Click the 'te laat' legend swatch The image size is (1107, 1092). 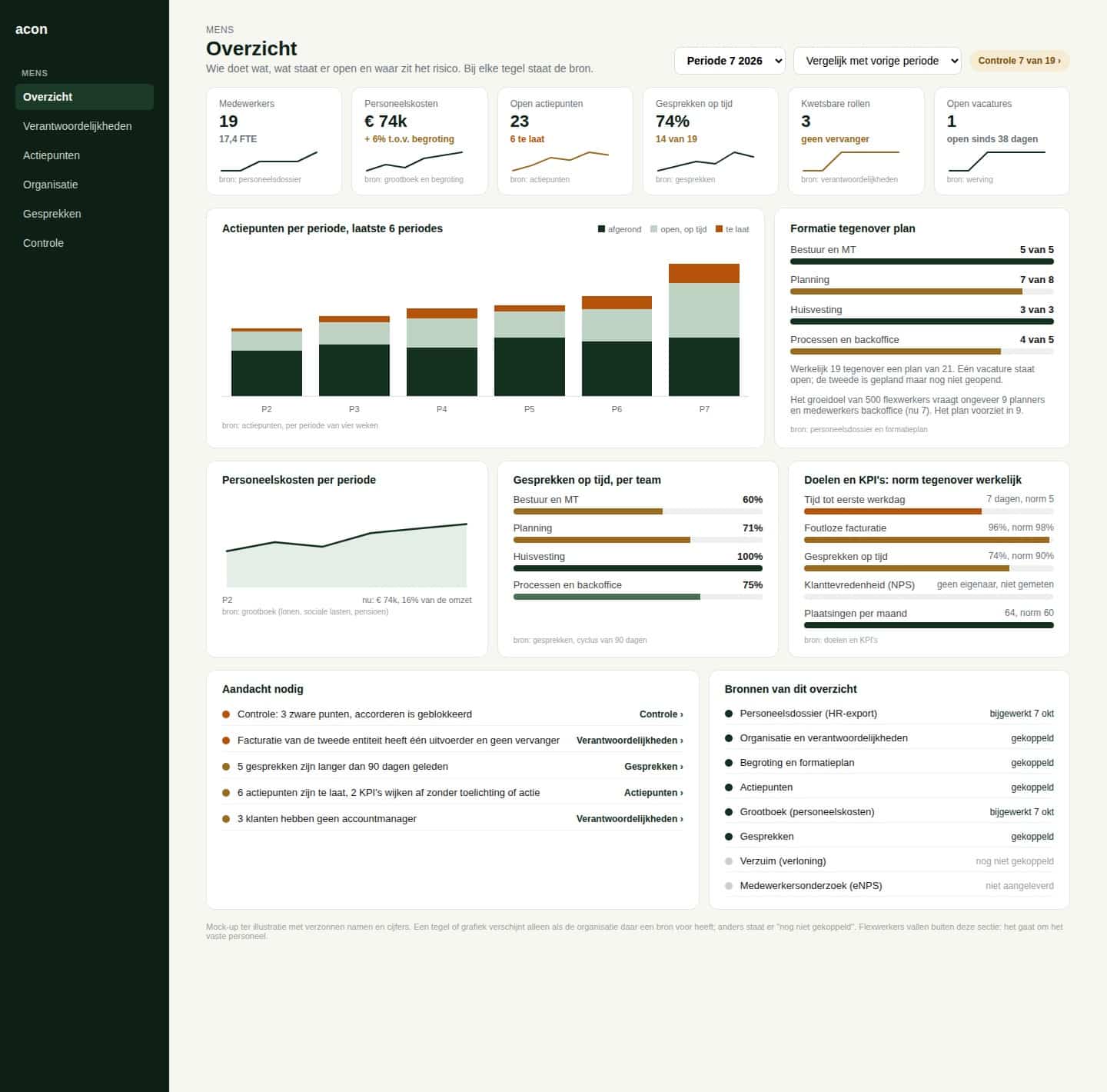720,229
